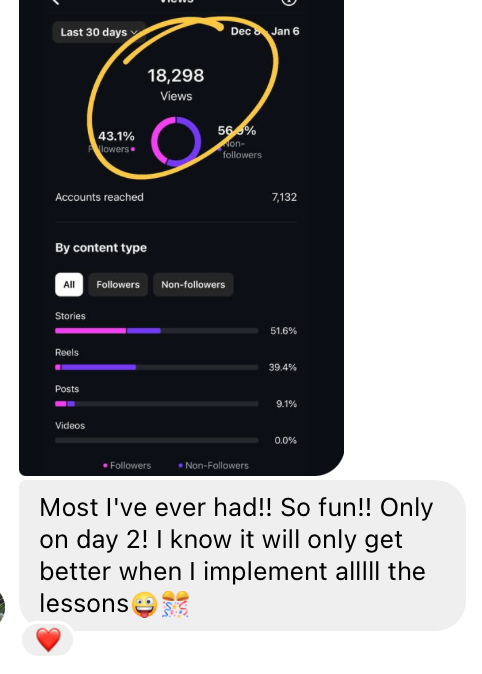This screenshot has height=674, width=482.
Task: Click the 18,298 Views total
Action: tap(176, 84)
